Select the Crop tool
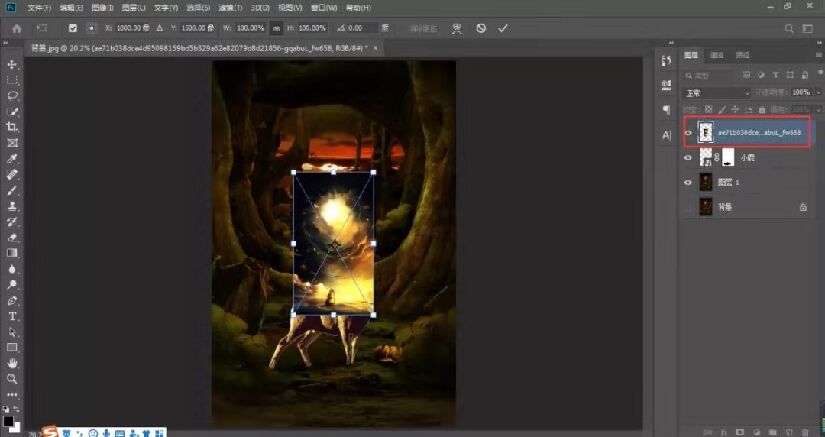 [x=12, y=127]
